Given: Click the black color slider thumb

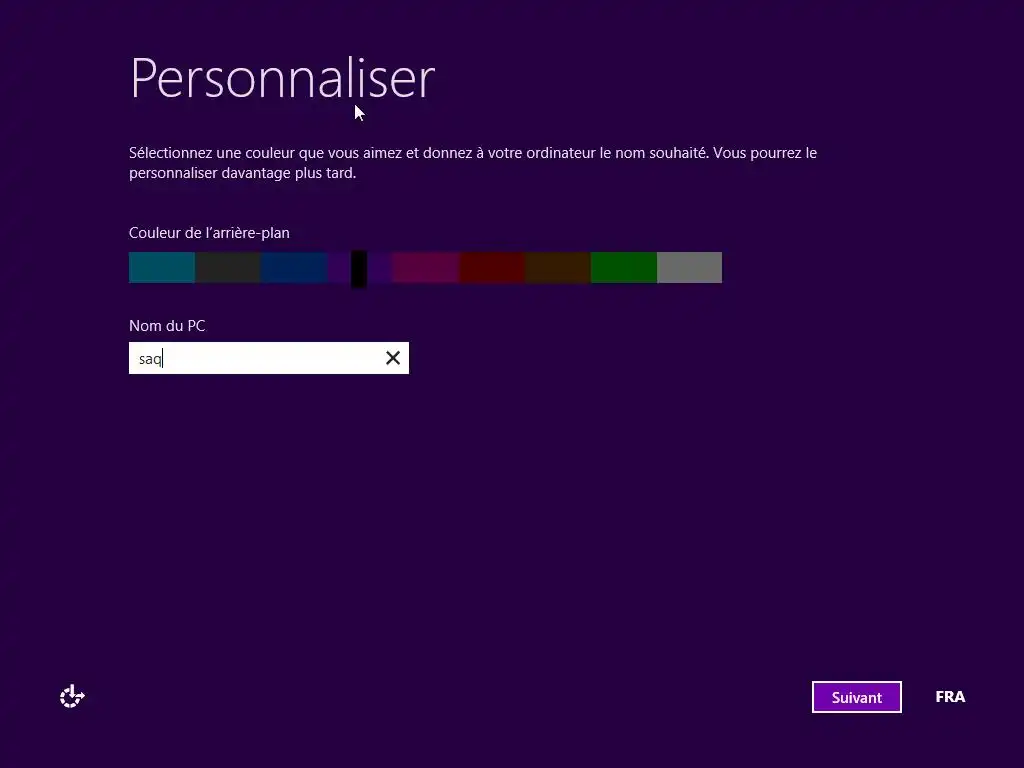Looking at the screenshot, I should pos(359,268).
